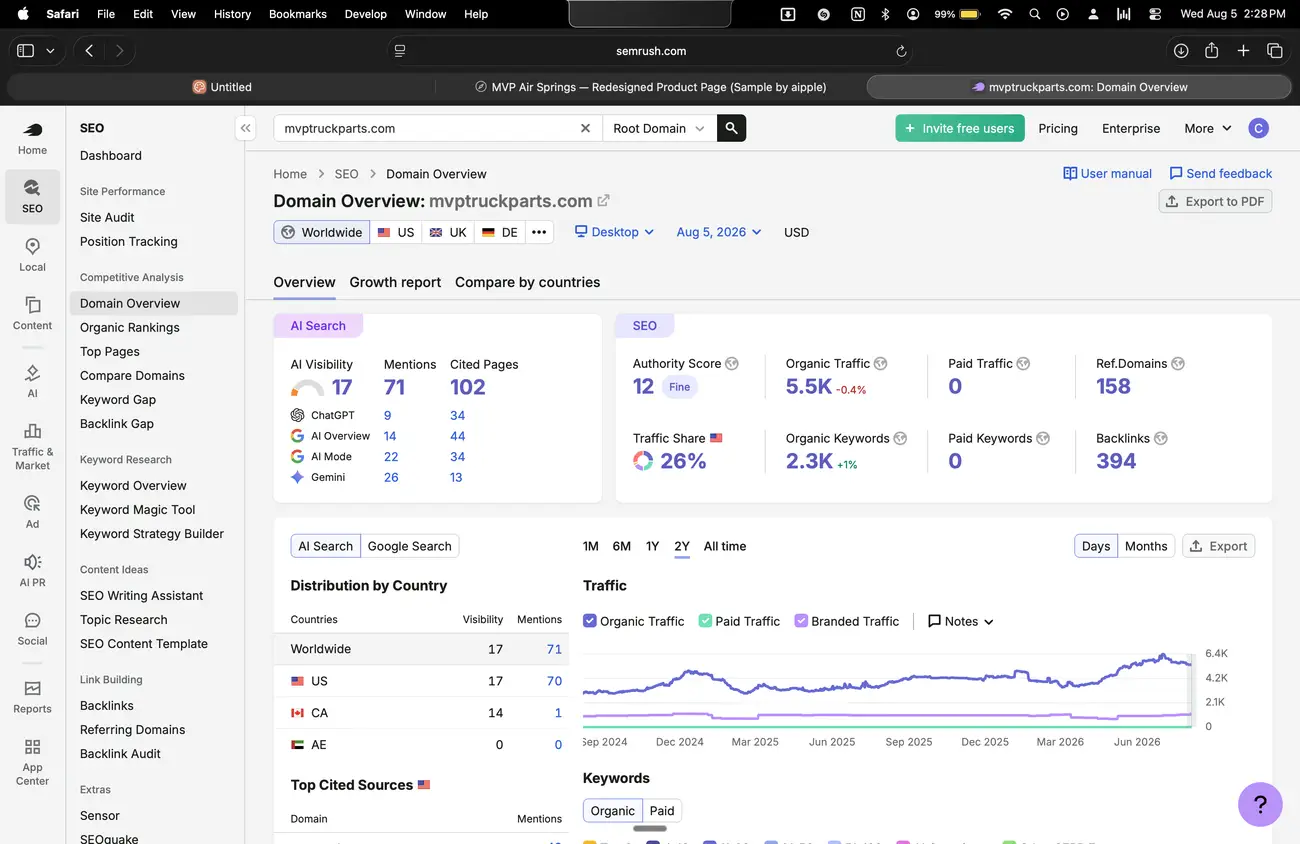Select the 6M time range

tap(622, 546)
